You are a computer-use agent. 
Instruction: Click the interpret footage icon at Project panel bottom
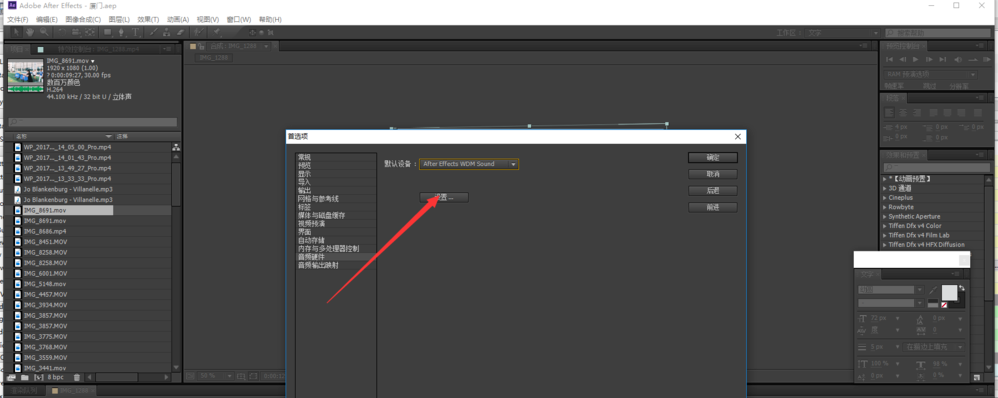pyautogui.click(x=11, y=378)
